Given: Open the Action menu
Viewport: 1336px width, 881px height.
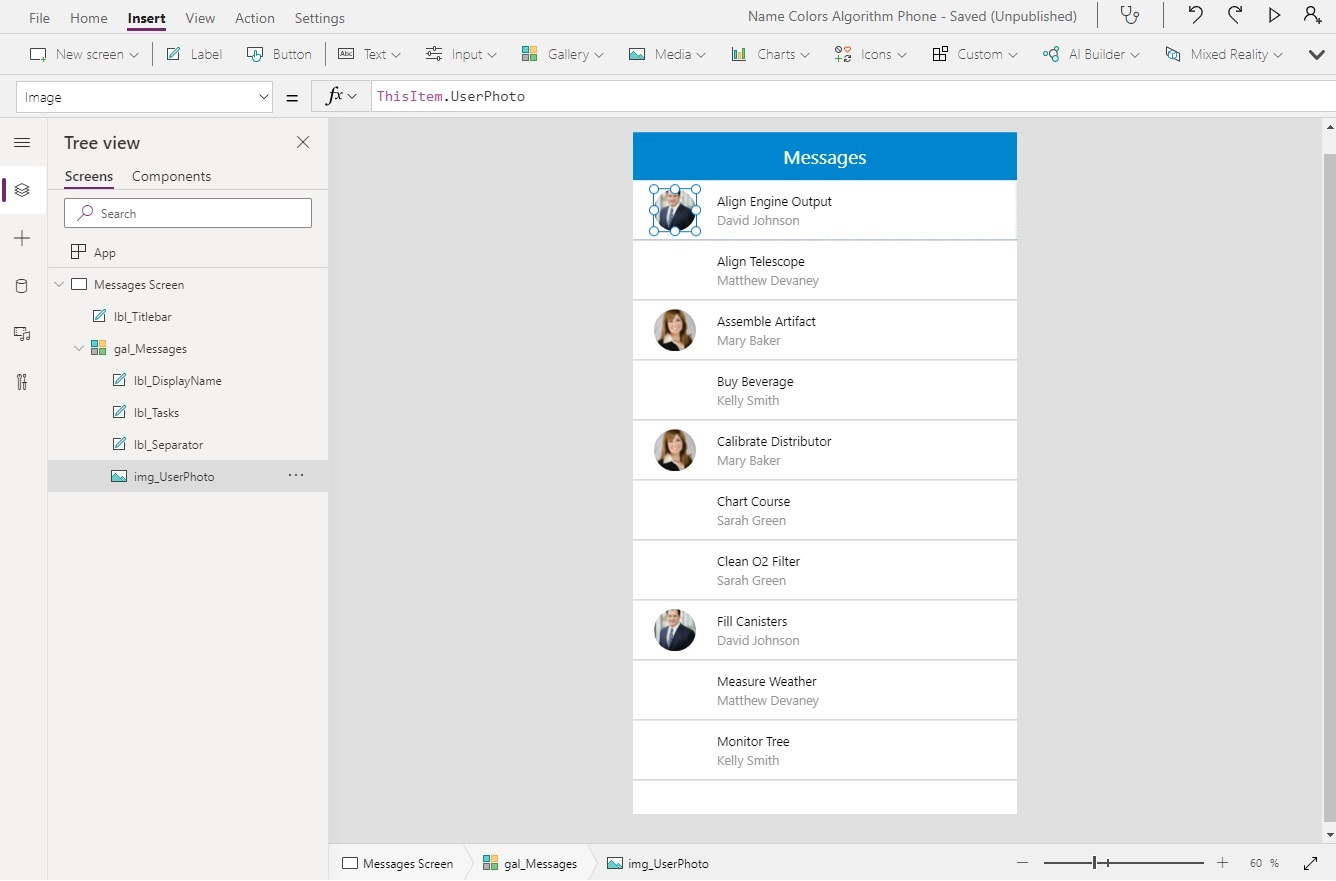Looking at the screenshot, I should coord(254,17).
